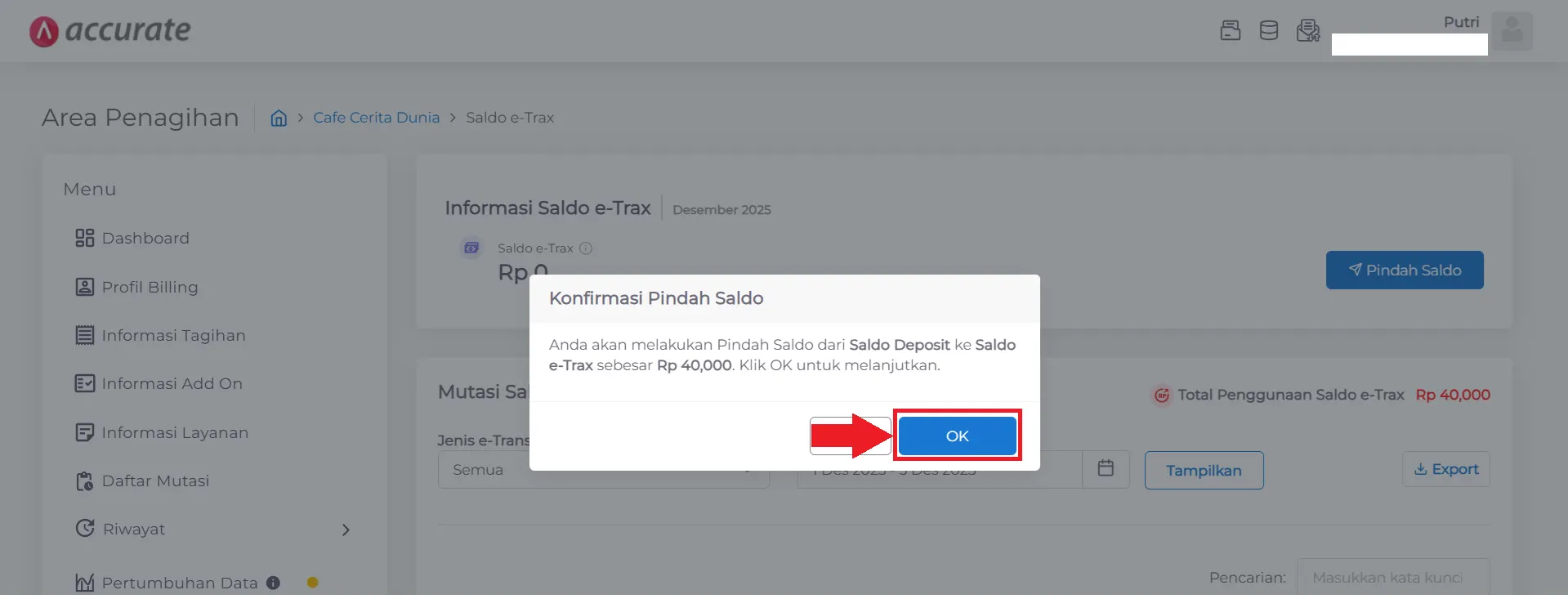Click the yellow status dot near Pertumbuhan Data
This screenshot has width=1568, height=599.
pyautogui.click(x=312, y=582)
